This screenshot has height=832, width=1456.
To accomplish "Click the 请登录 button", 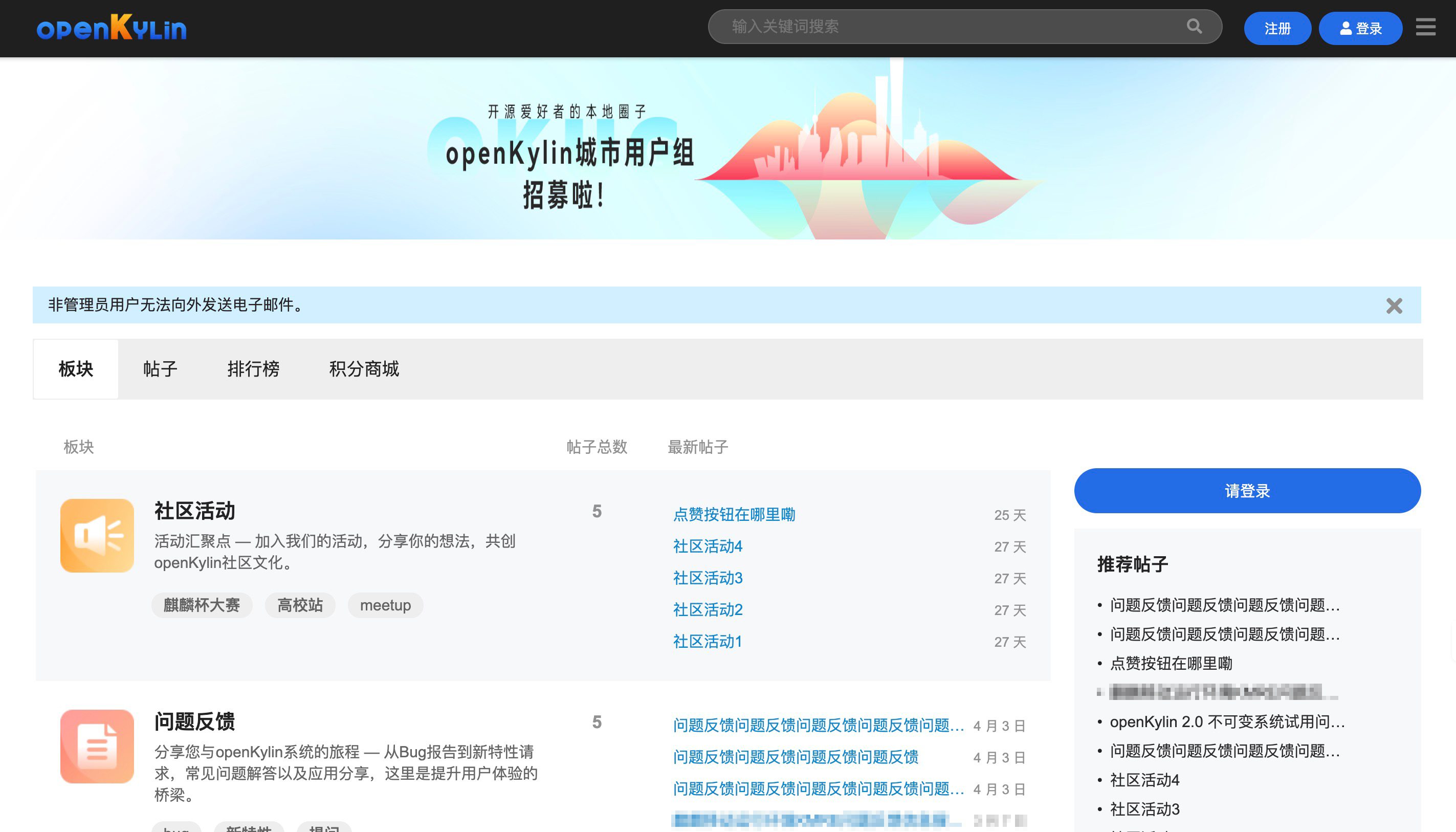I will point(1247,490).
